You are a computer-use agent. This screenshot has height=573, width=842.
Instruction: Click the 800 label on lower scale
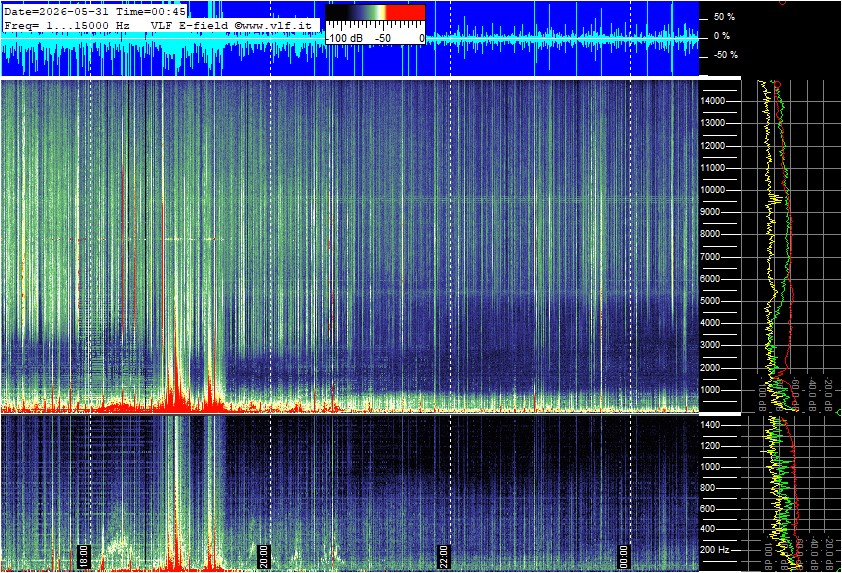pos(708,488)
